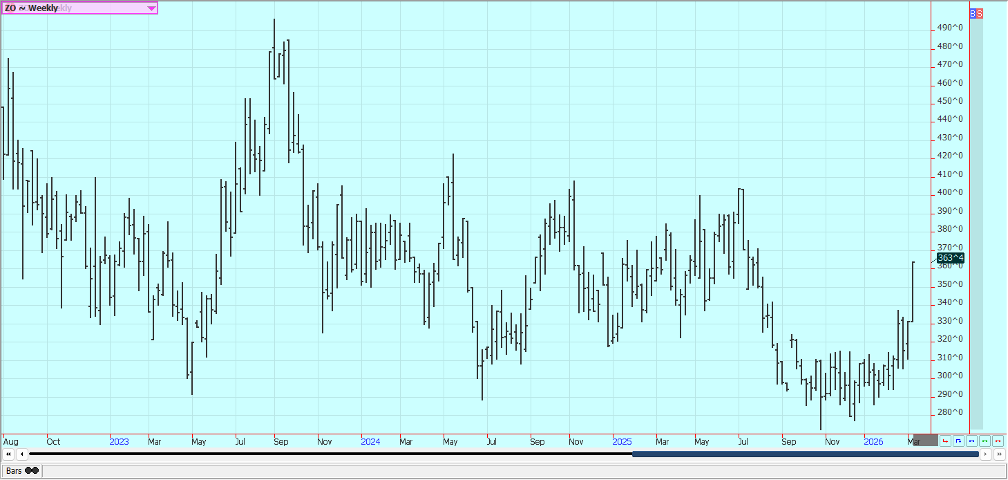Click the blue dash chart icon
Screen dimensions: 1008x480
(x=971, y=440)
